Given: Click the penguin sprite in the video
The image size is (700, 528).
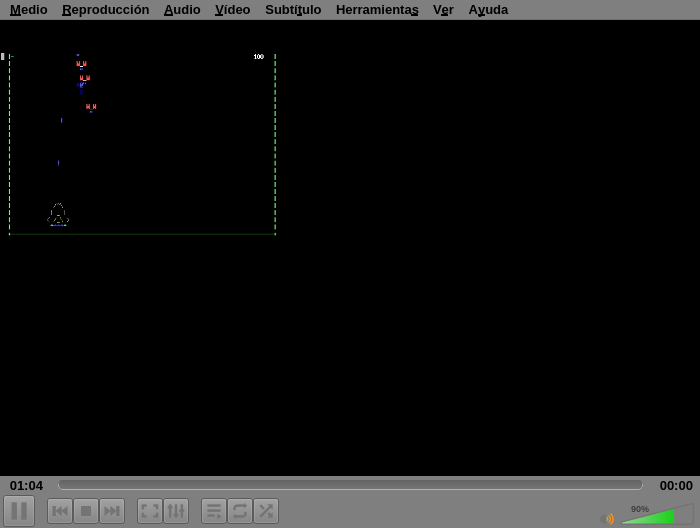Looking at the screenshot, I should click(x=58, y=215).
